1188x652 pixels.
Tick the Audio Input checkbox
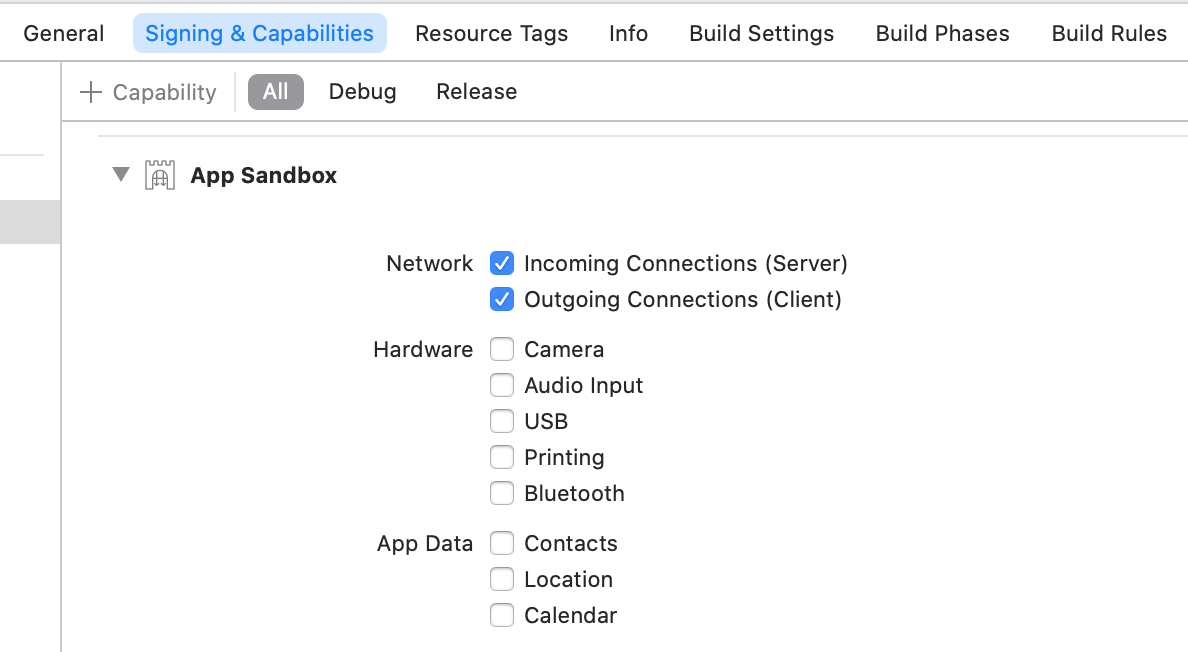(502, 386)
